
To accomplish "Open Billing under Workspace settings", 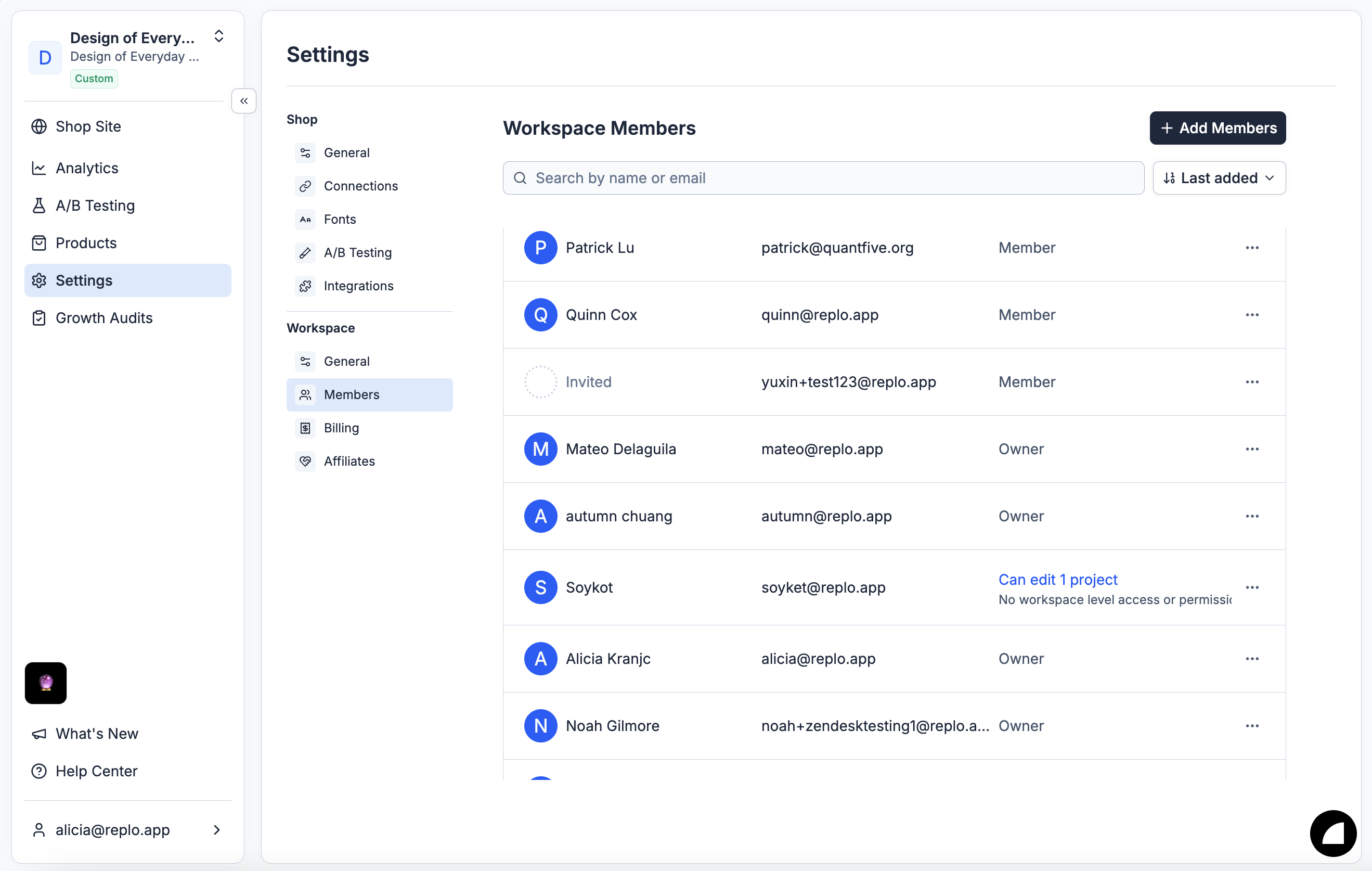I will click(x=341, y=428).
